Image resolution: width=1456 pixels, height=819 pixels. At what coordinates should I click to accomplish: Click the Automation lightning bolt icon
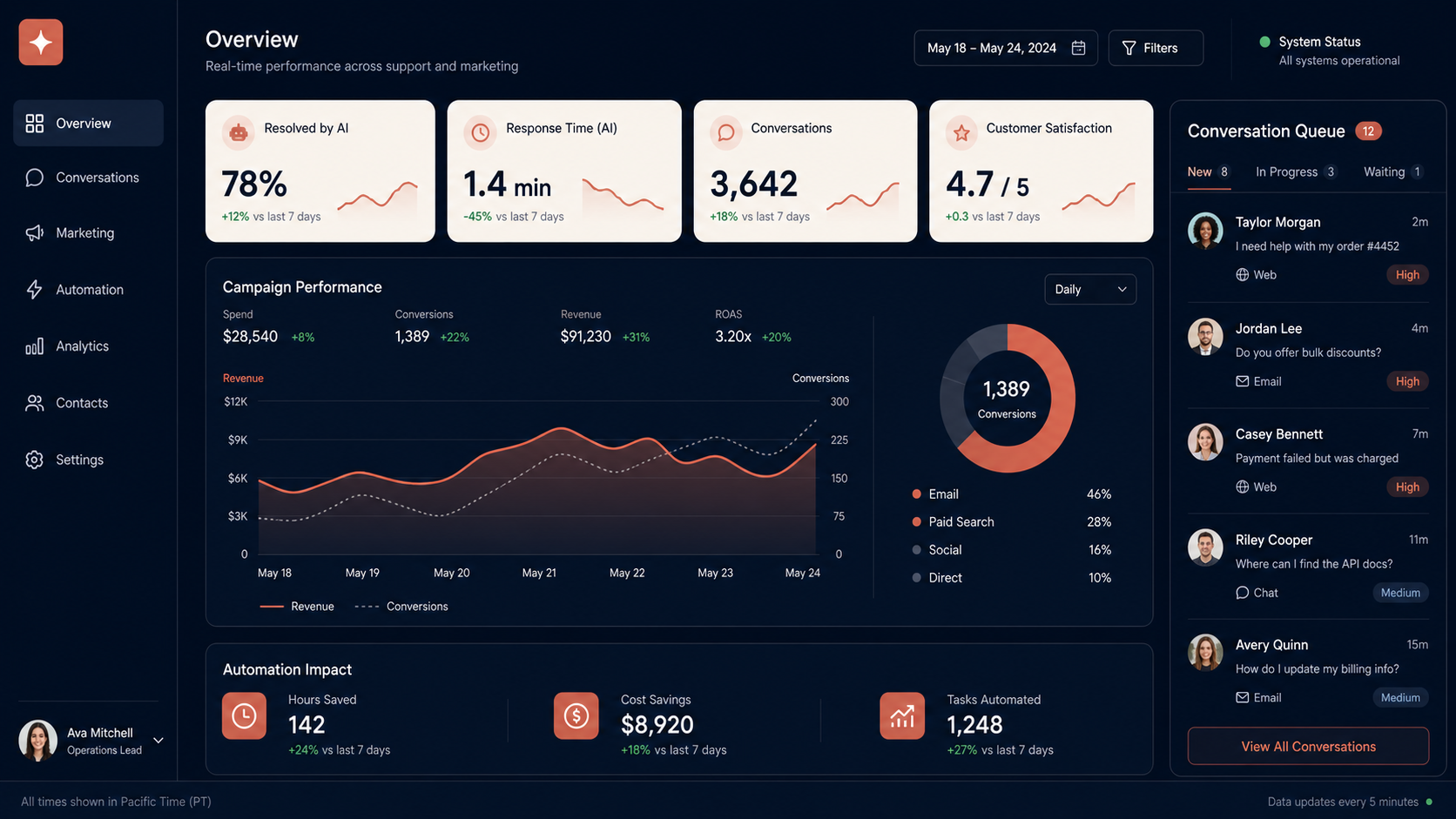(34, 290)
